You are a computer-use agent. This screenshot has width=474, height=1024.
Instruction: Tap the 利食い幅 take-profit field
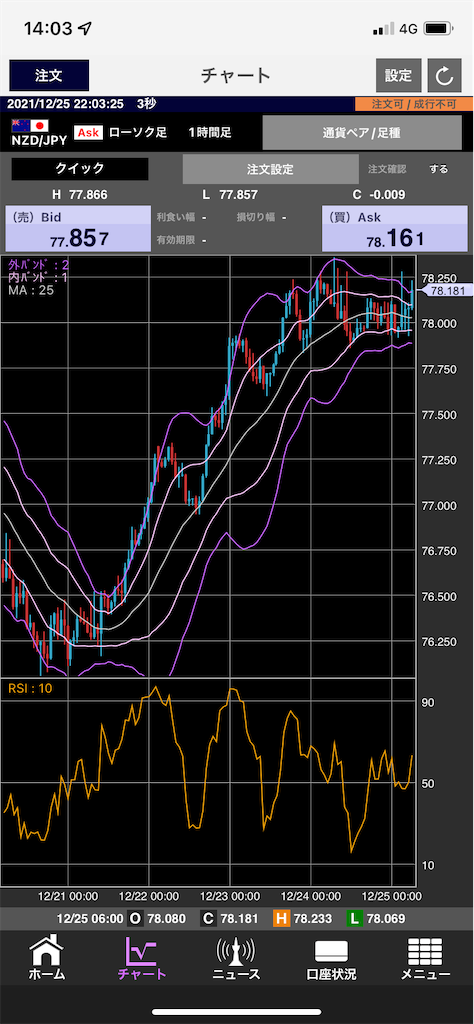tap(182, 217)
